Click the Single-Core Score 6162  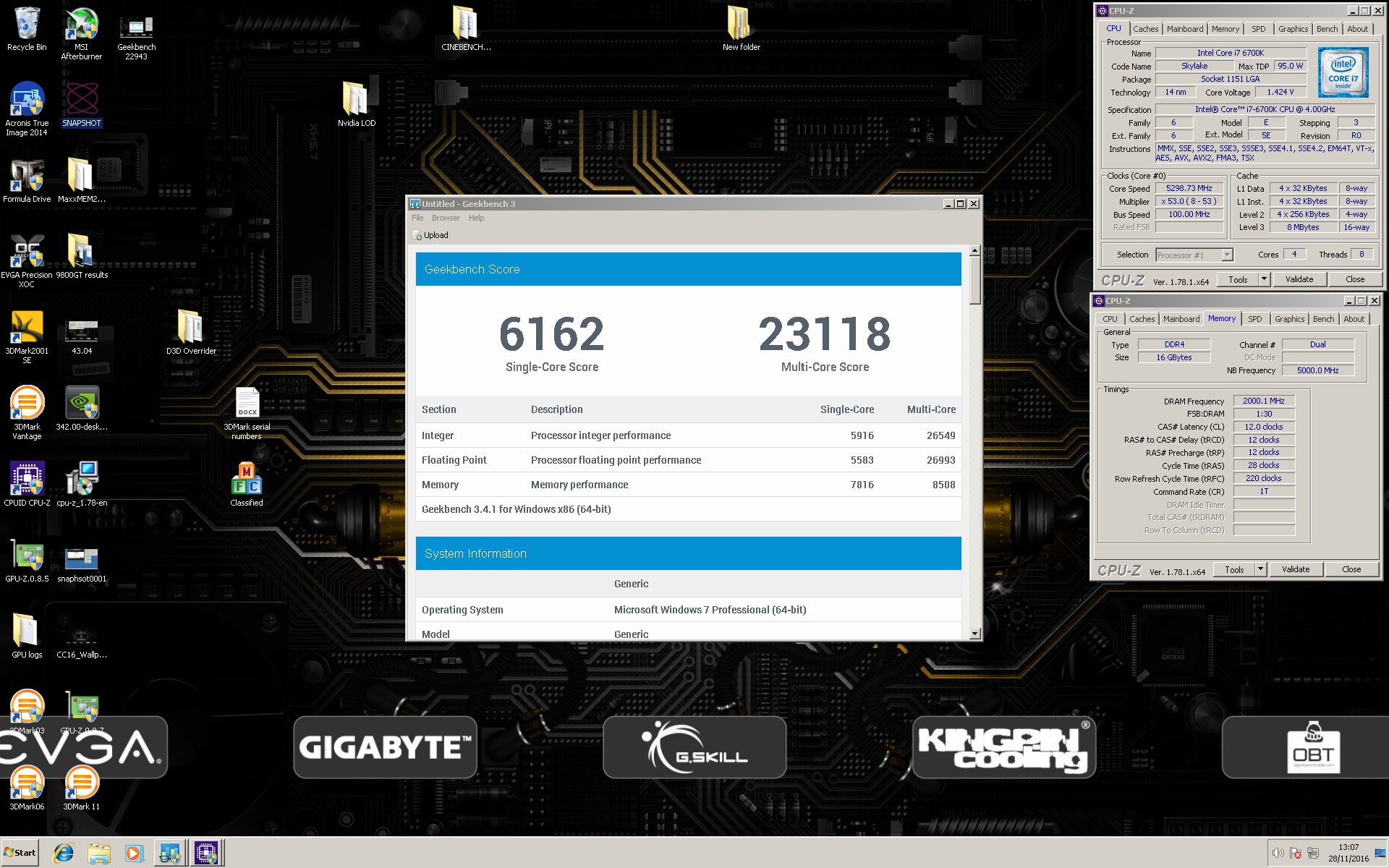click(551, 333)
